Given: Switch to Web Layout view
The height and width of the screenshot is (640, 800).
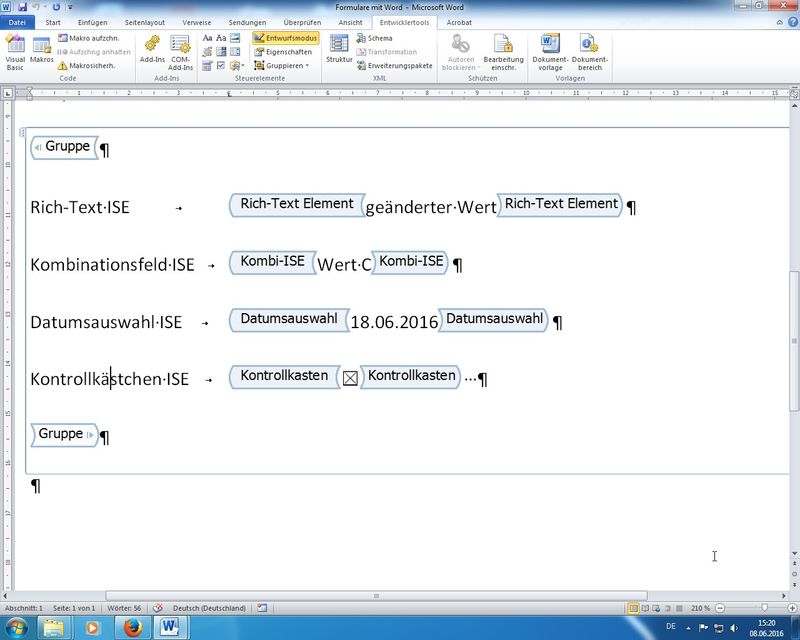Looking at the screenshot, I should pyautogui.click(x=656, y=608).
